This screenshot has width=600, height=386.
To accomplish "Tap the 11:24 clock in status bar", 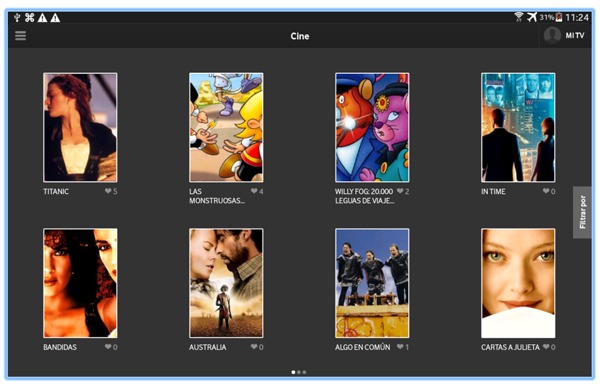I will pos(577,17).
